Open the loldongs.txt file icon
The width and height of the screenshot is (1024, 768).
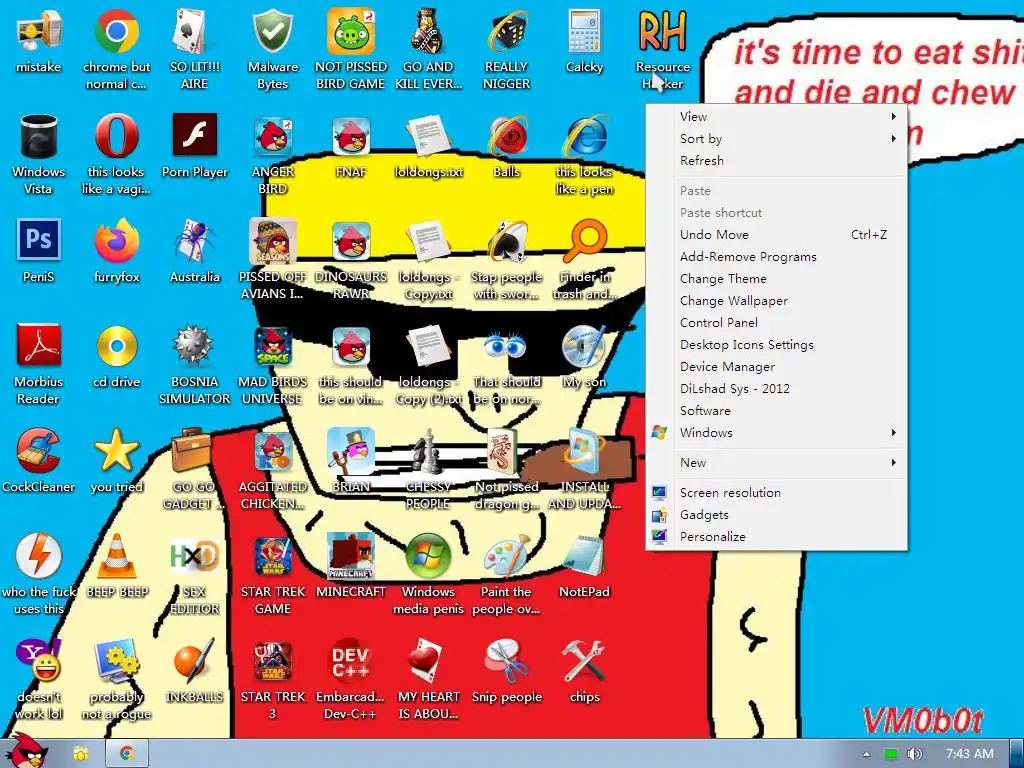click(x=428, y=136)
